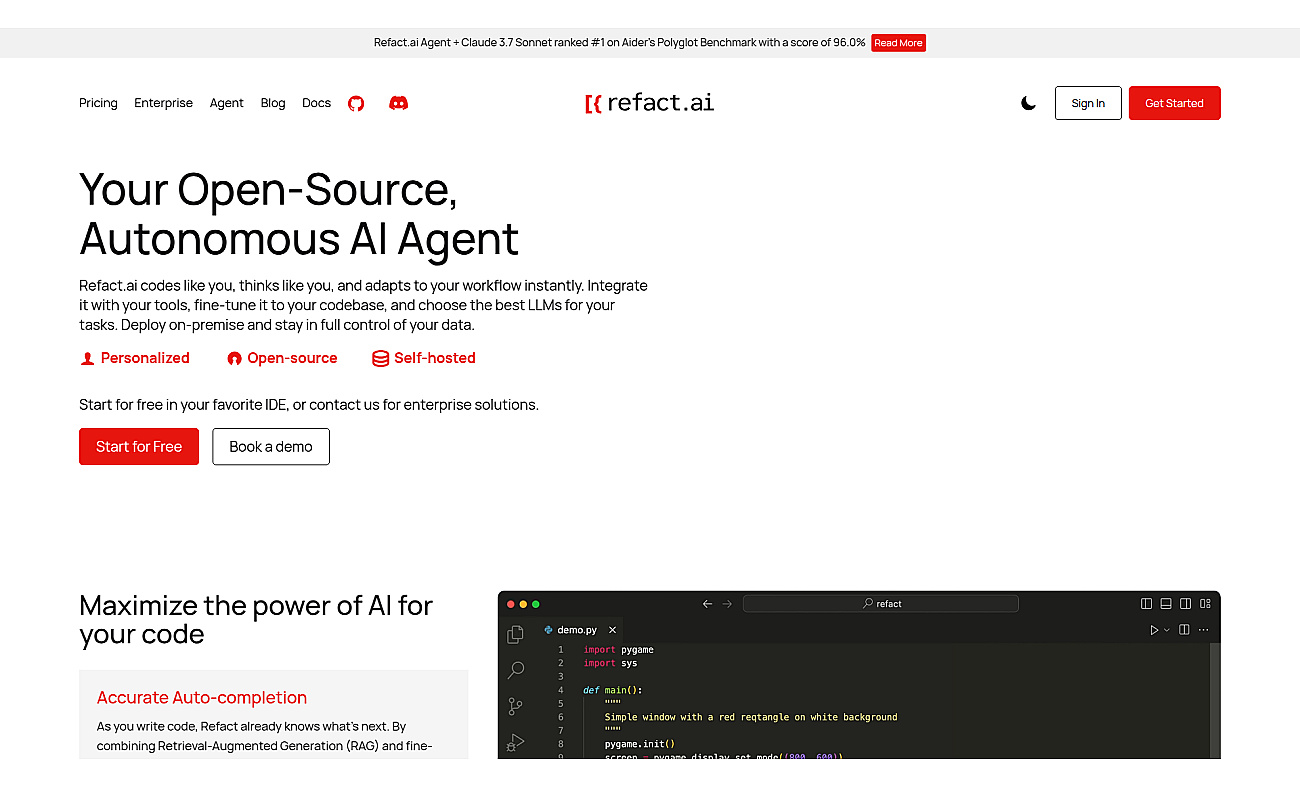Select the demo.py editor tab
This screenshot has width=1300, height=788.
coord(578,630)
